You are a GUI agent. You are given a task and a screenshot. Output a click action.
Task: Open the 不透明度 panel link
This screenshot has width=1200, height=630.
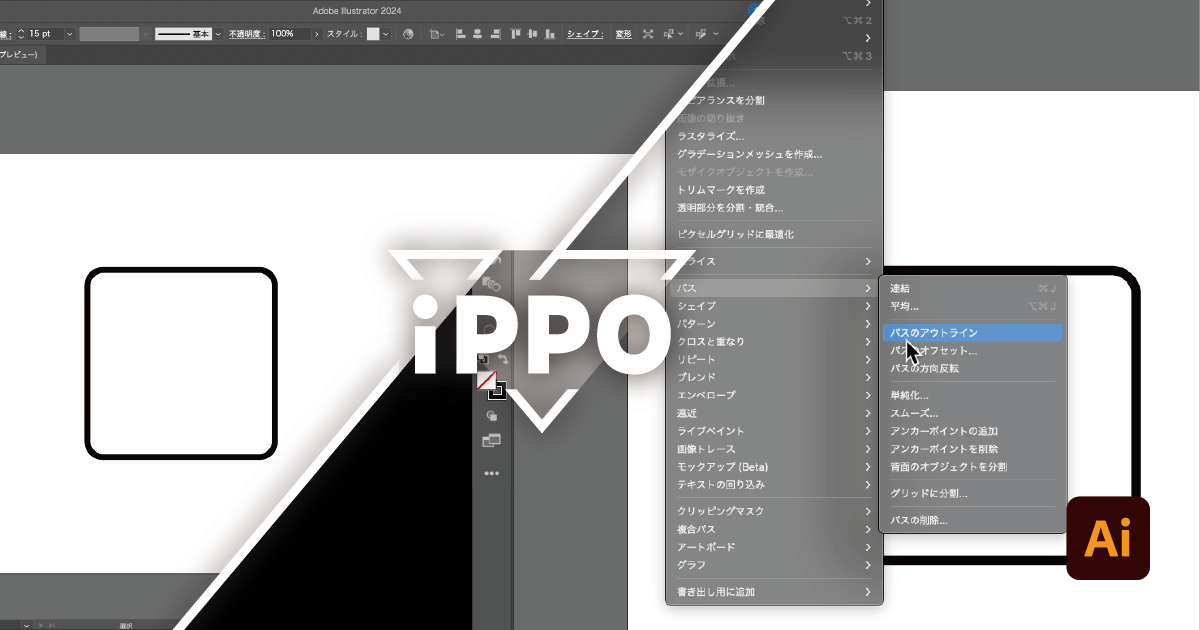point(246,34)
